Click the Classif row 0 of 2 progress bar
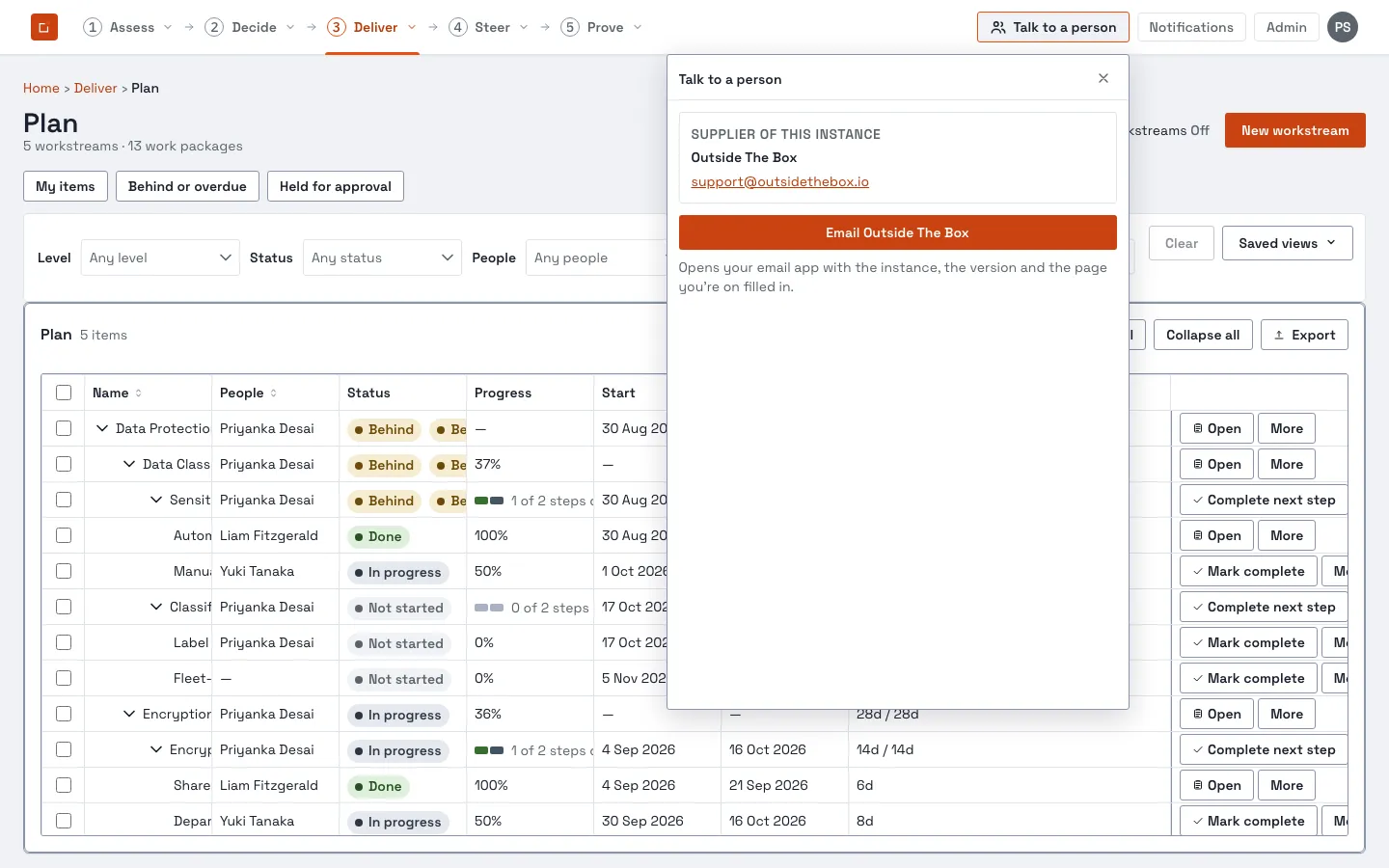This screenshot has height=868, width=1389. 489,609
